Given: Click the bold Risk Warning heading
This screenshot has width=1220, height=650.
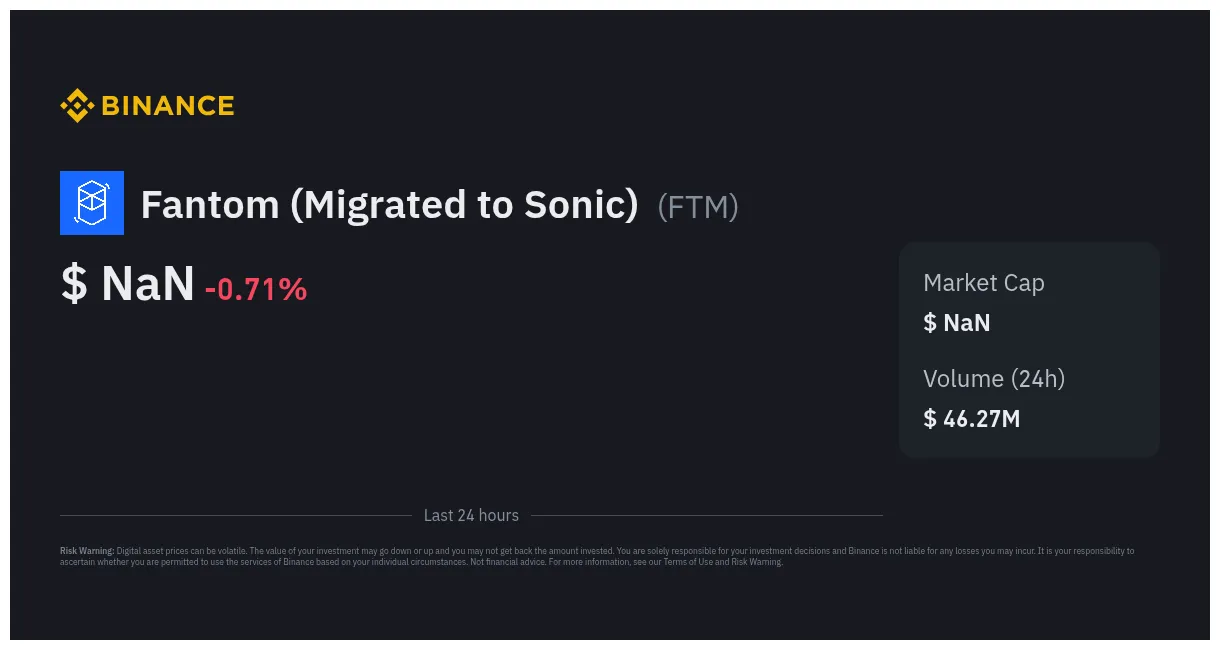Looking at the screenshot, I should click(x=87, y=551).
